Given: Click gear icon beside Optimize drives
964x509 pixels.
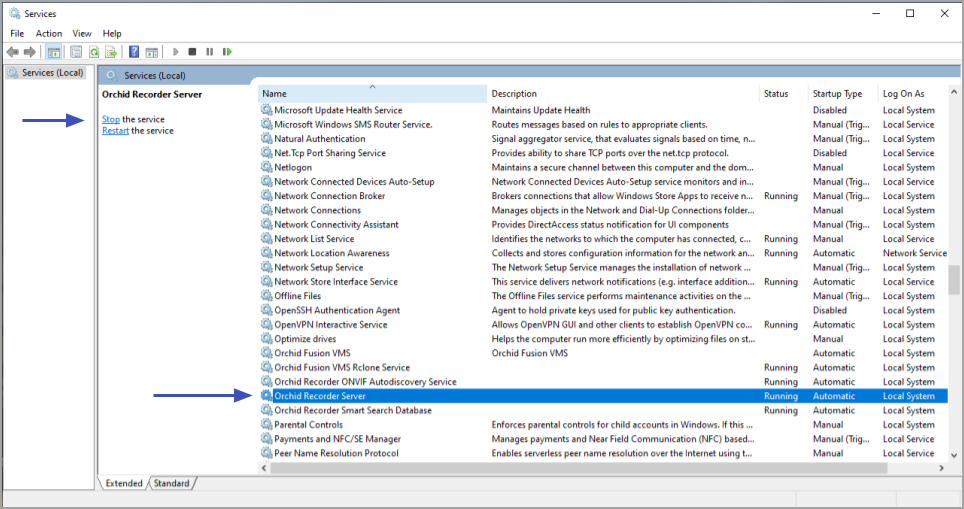Looking at the screenshot, I should coord(266,338).
